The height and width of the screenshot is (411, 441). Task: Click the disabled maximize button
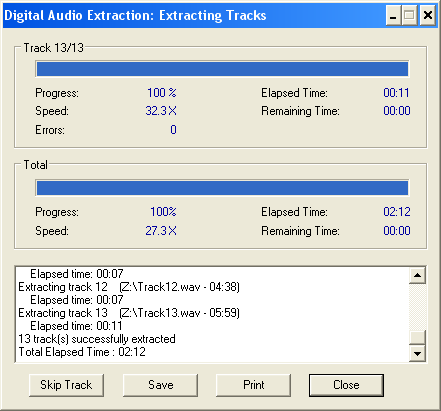click(410, 15)
